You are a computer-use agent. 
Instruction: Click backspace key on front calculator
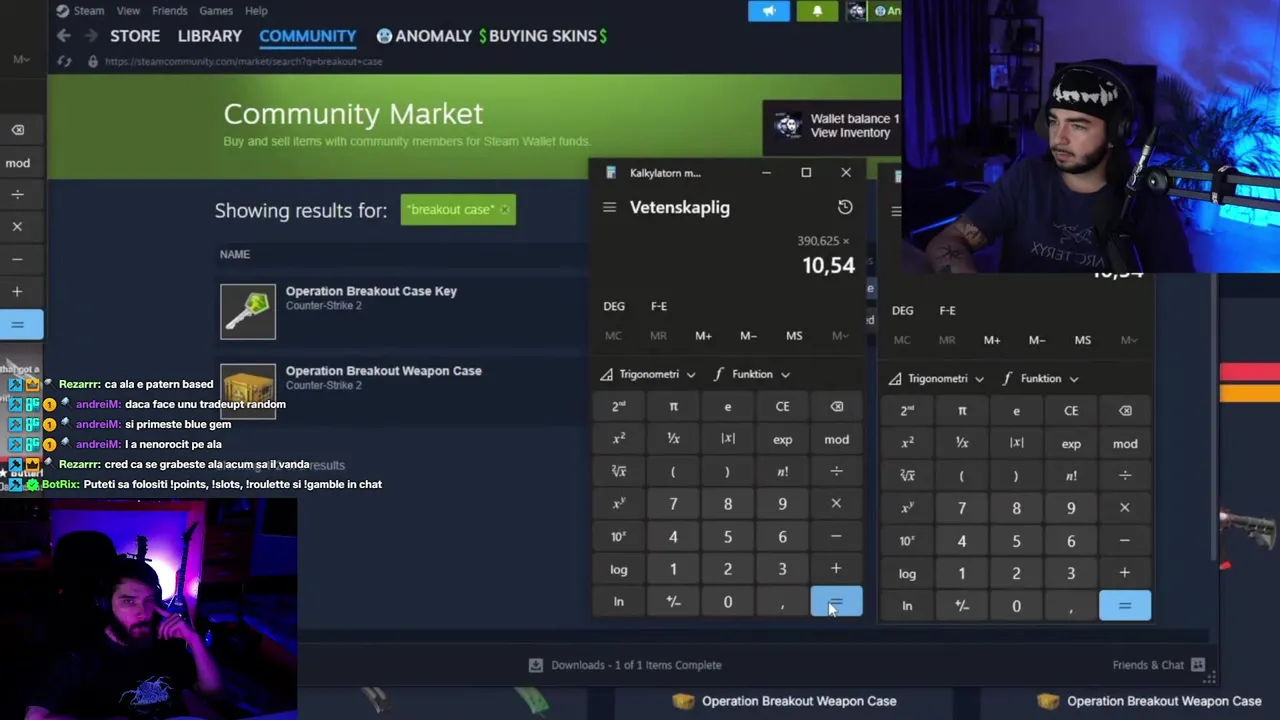click(836, 407)
